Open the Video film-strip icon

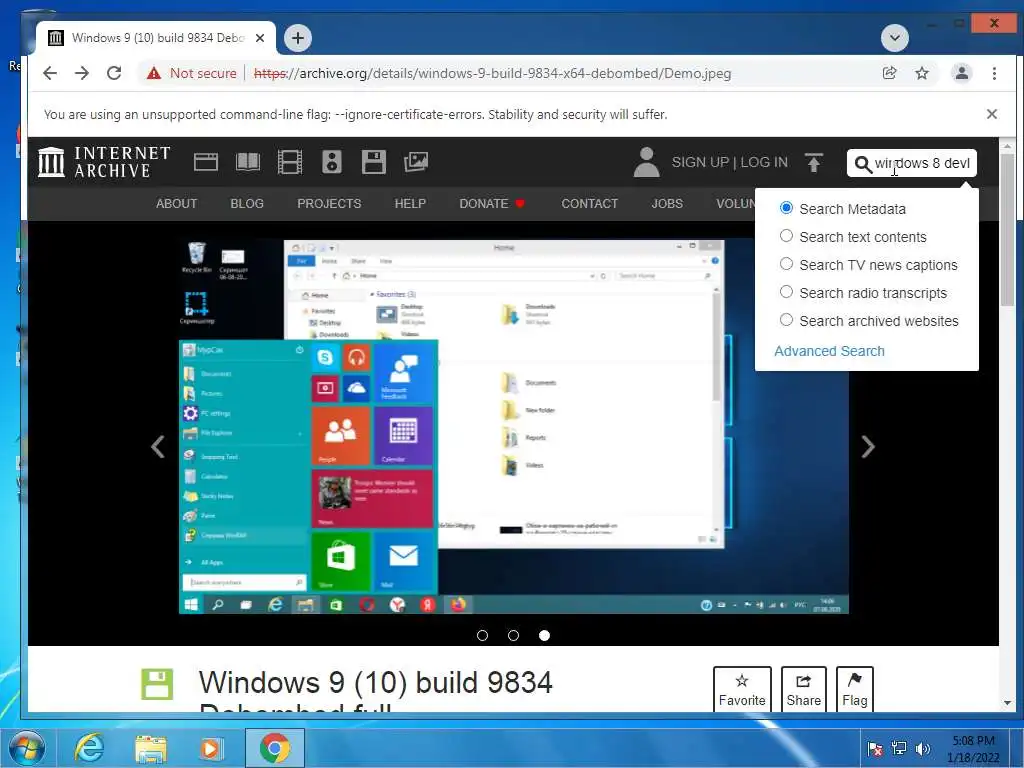point(289,162)
